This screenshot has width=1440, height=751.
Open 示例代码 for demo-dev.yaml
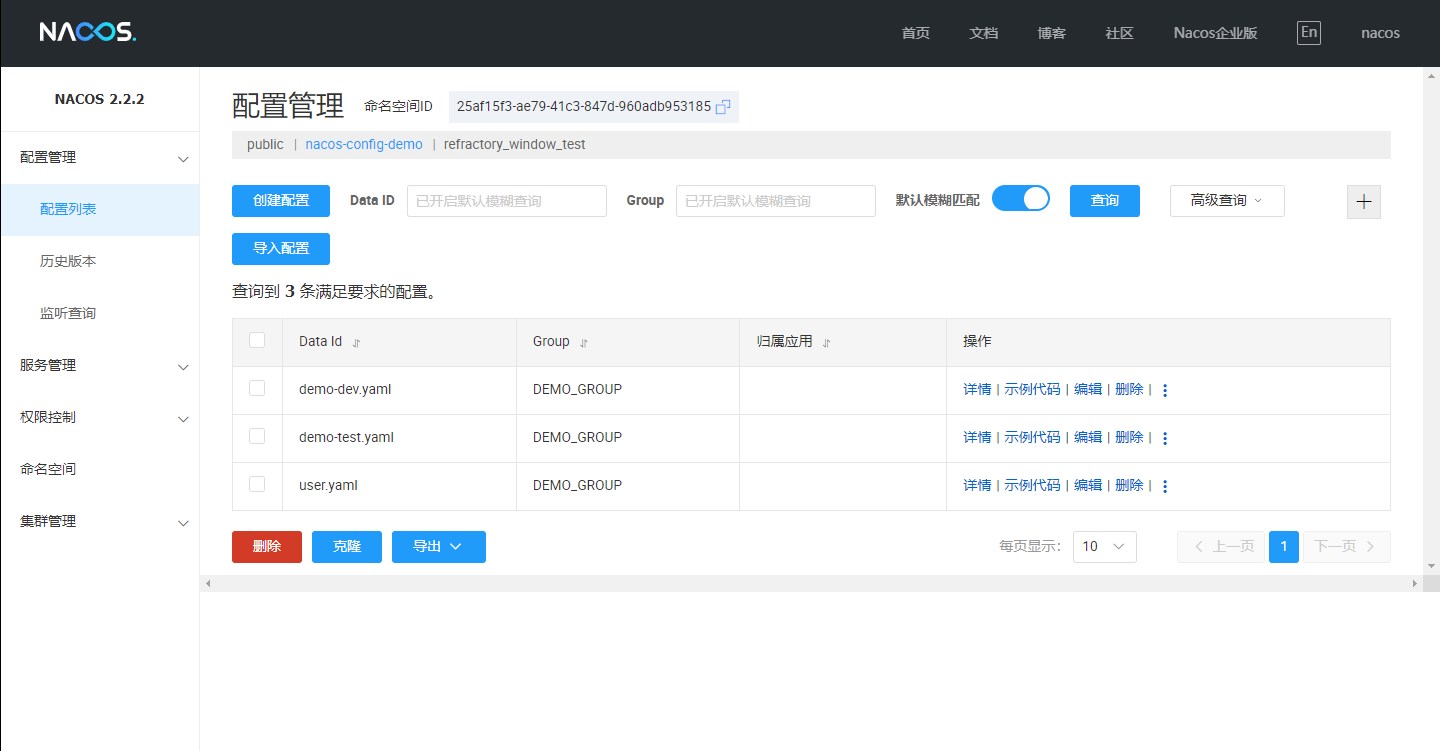(1032, 389)
